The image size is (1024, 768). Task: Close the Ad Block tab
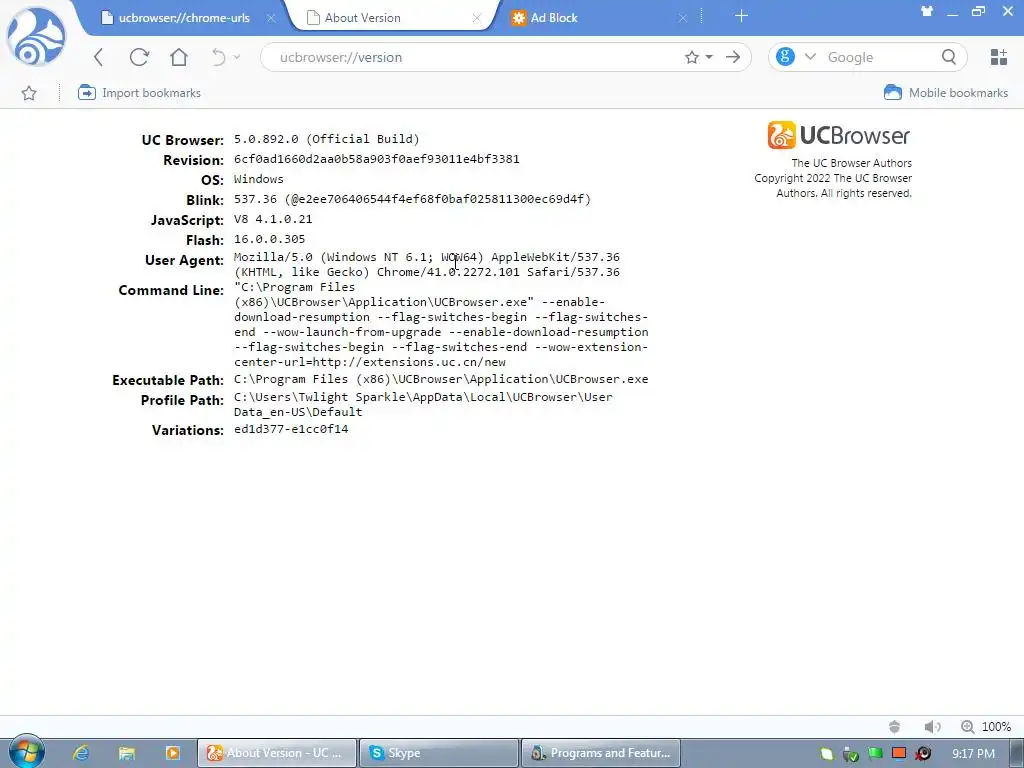click(x=682, y=18)
